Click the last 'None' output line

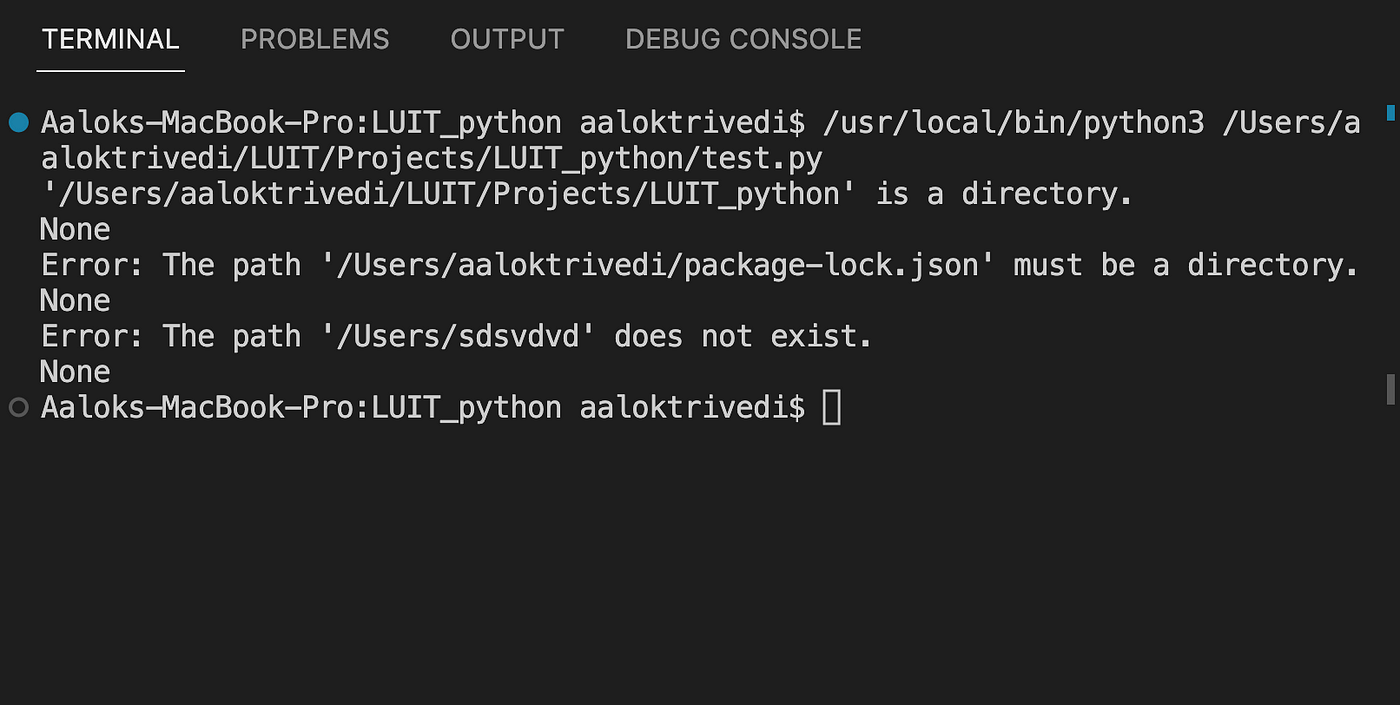point(75,372)
